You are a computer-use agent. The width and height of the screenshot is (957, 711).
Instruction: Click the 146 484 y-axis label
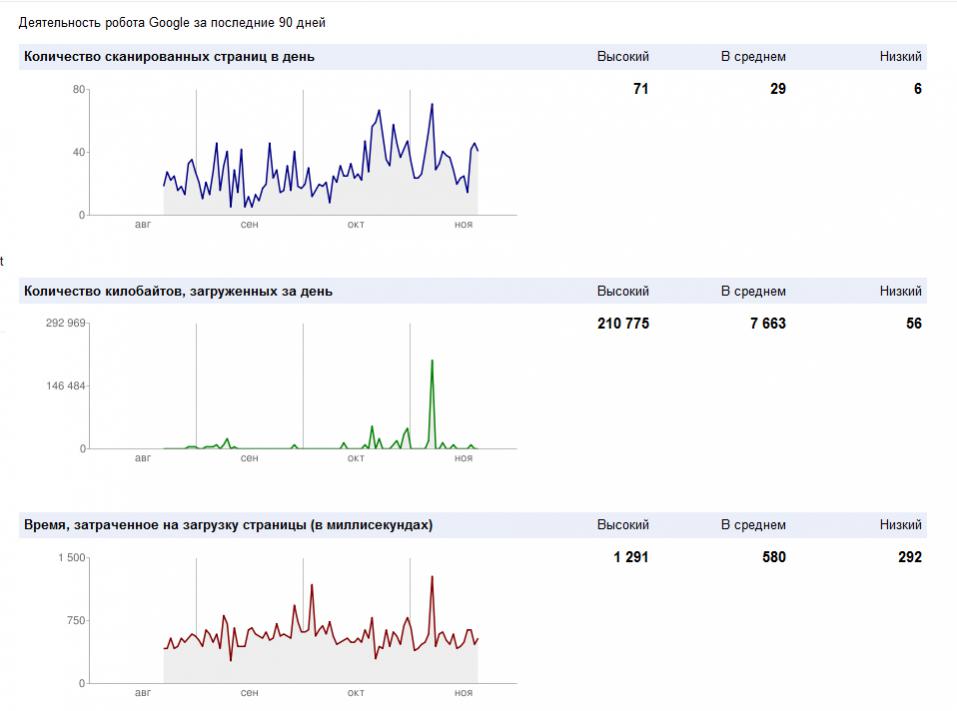click(x=68, y=386)
